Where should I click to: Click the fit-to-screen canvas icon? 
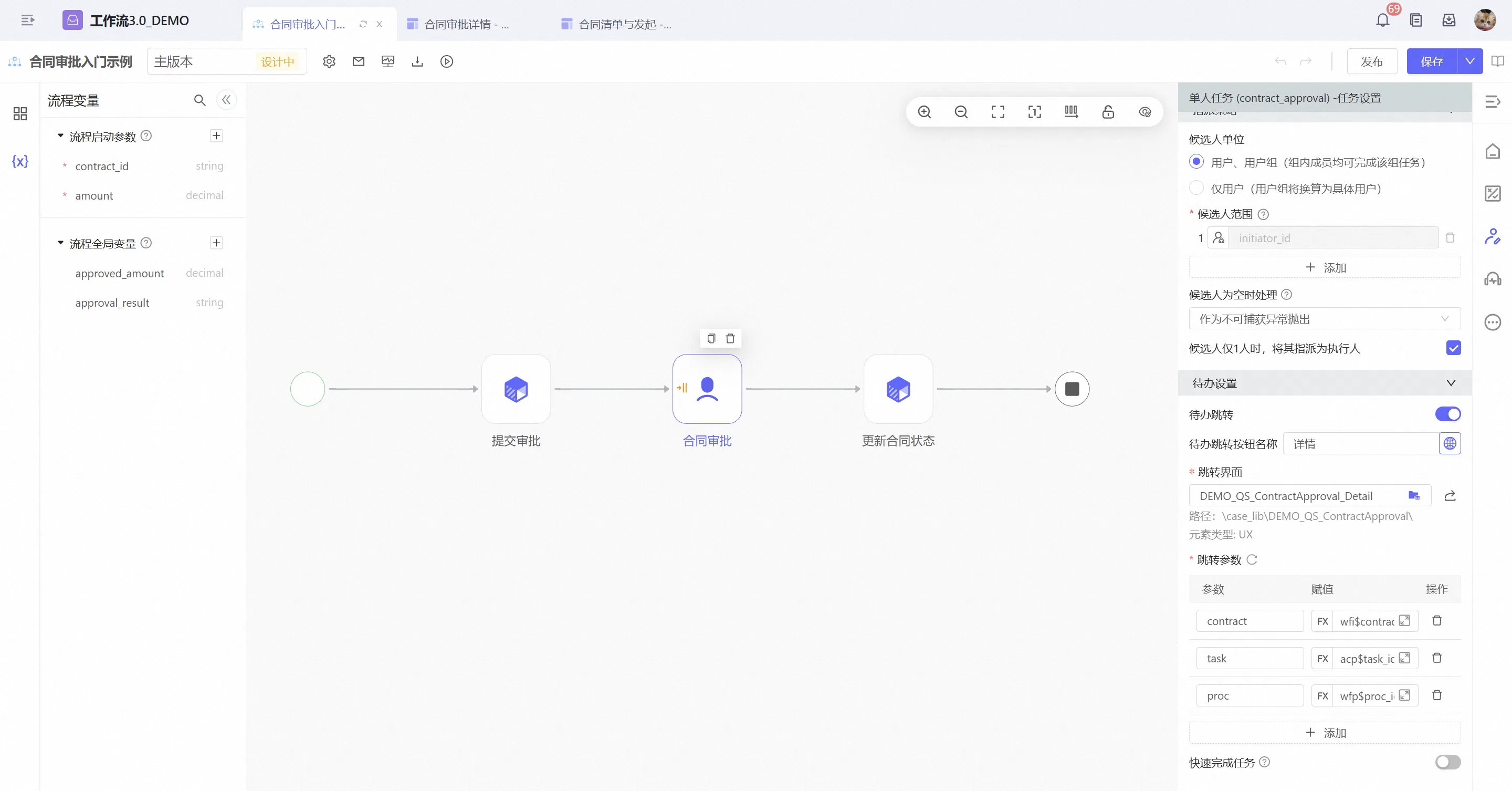coord(998,112)
